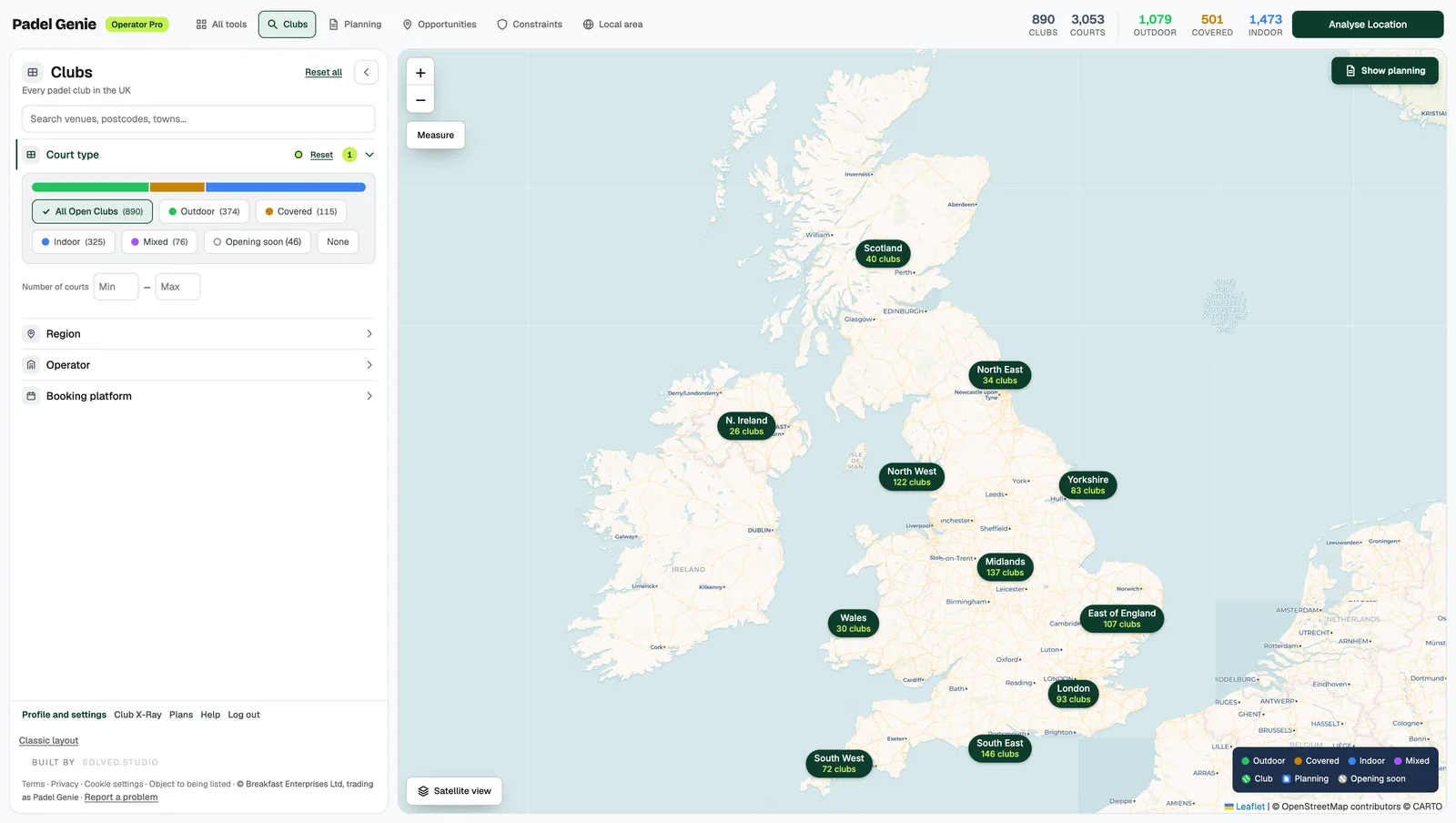This screenshot has width=1456, height=823.
Task: Open the South East 146 clubs cluster
Action: 999,748
